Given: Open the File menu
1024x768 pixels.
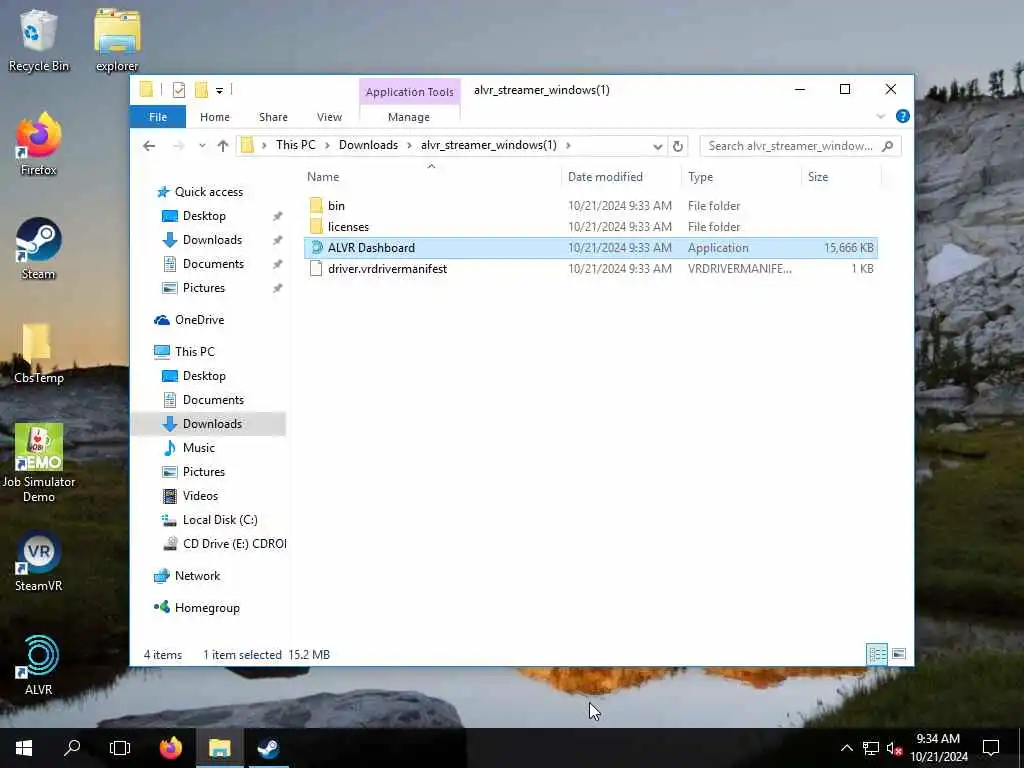Looking at the screenshot, I should click(x=158, y=117).
